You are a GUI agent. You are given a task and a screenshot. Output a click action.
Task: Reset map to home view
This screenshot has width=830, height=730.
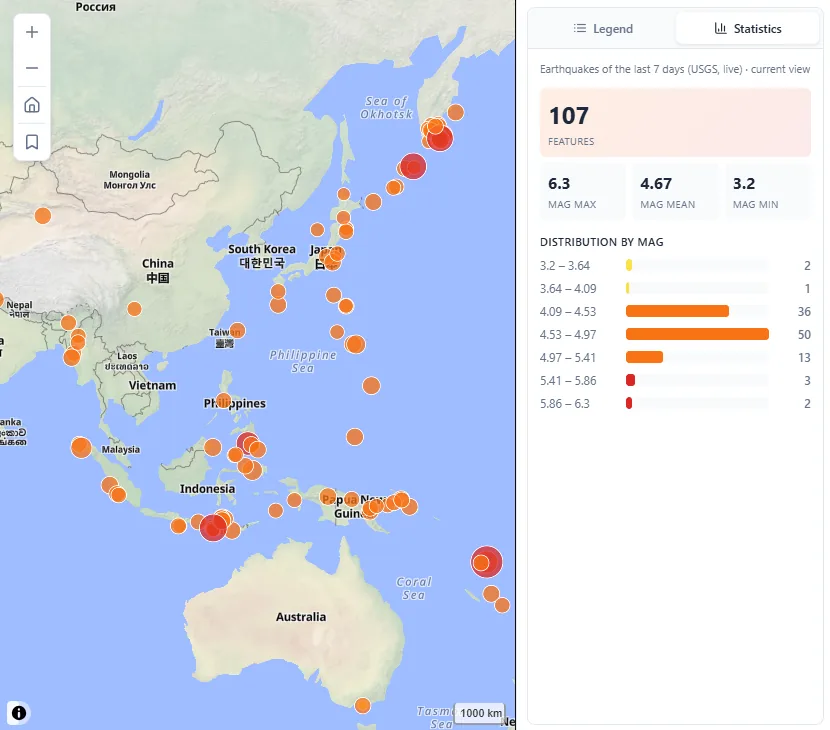click(32, 105)
